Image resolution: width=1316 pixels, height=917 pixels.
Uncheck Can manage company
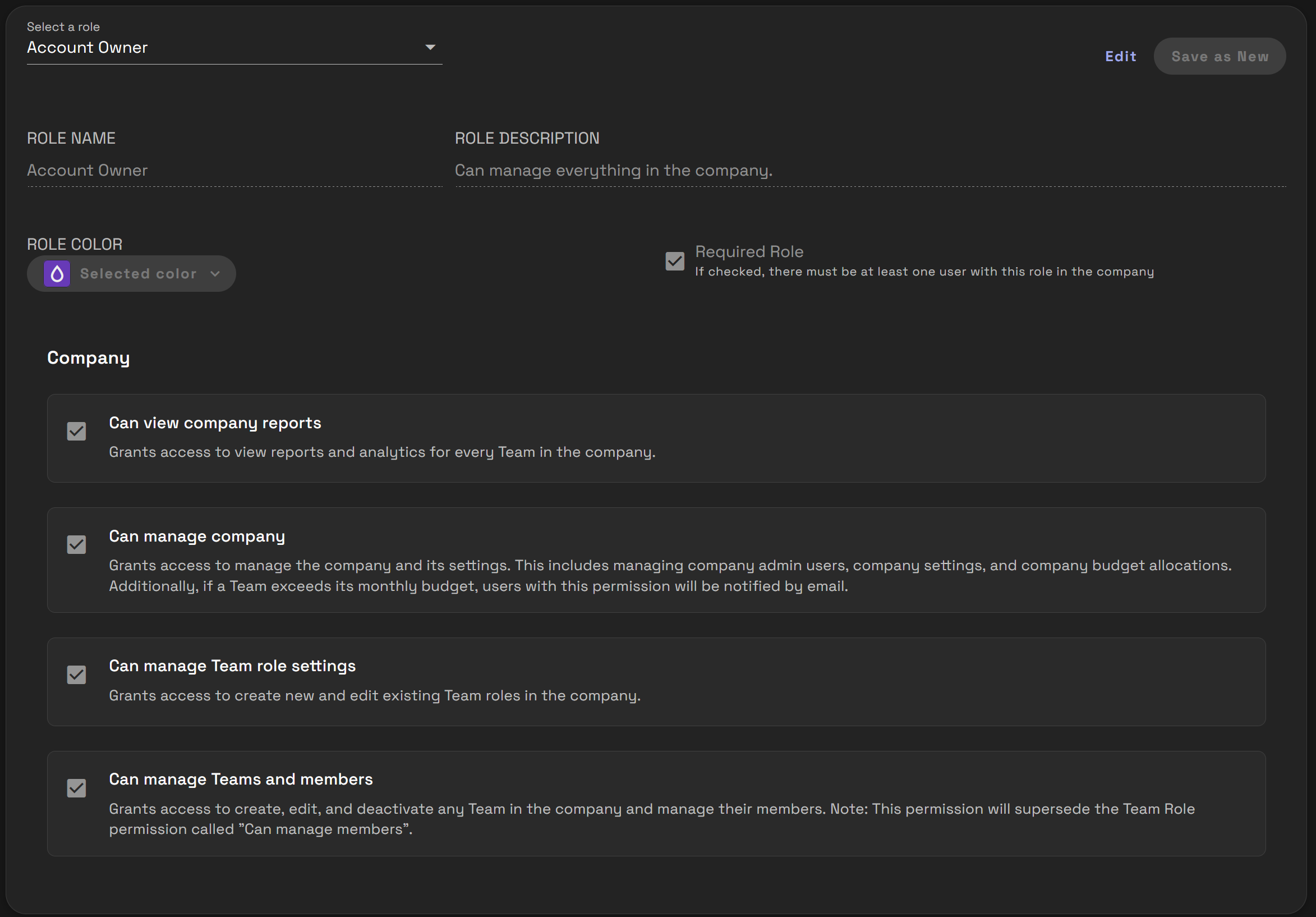[x=76, y=544]
